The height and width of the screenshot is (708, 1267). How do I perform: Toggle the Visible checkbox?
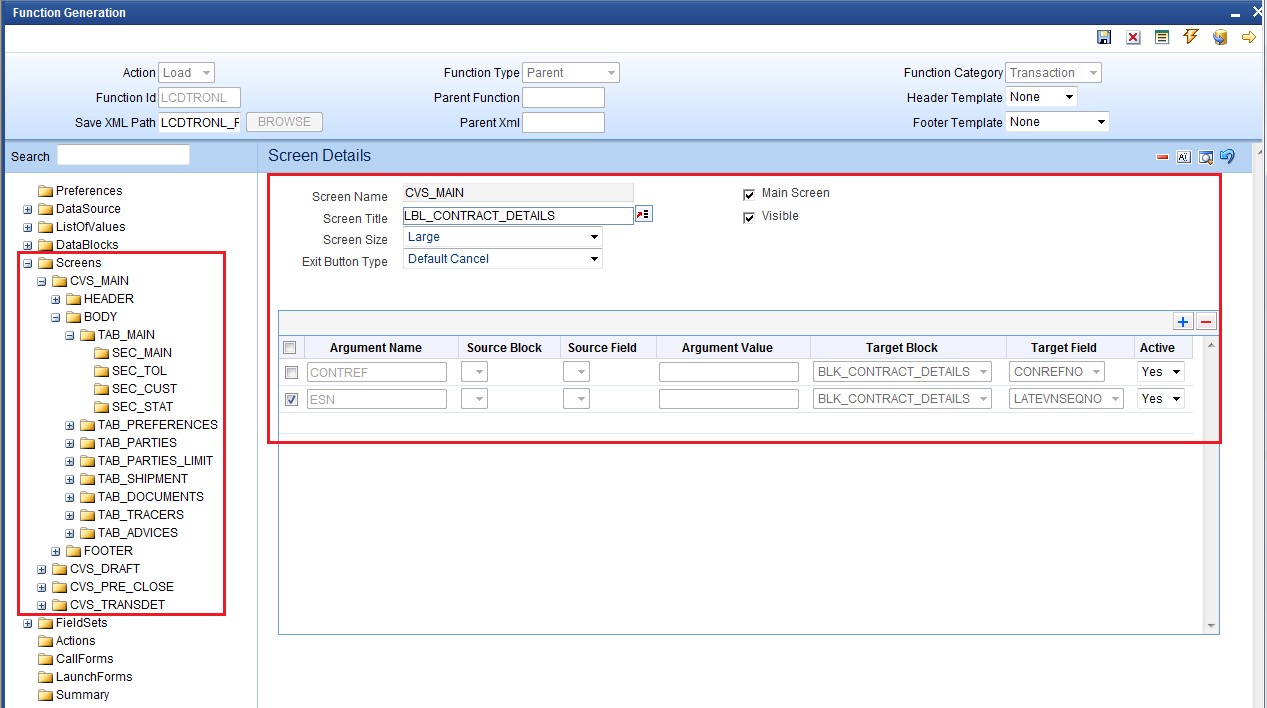pos(749,217)
